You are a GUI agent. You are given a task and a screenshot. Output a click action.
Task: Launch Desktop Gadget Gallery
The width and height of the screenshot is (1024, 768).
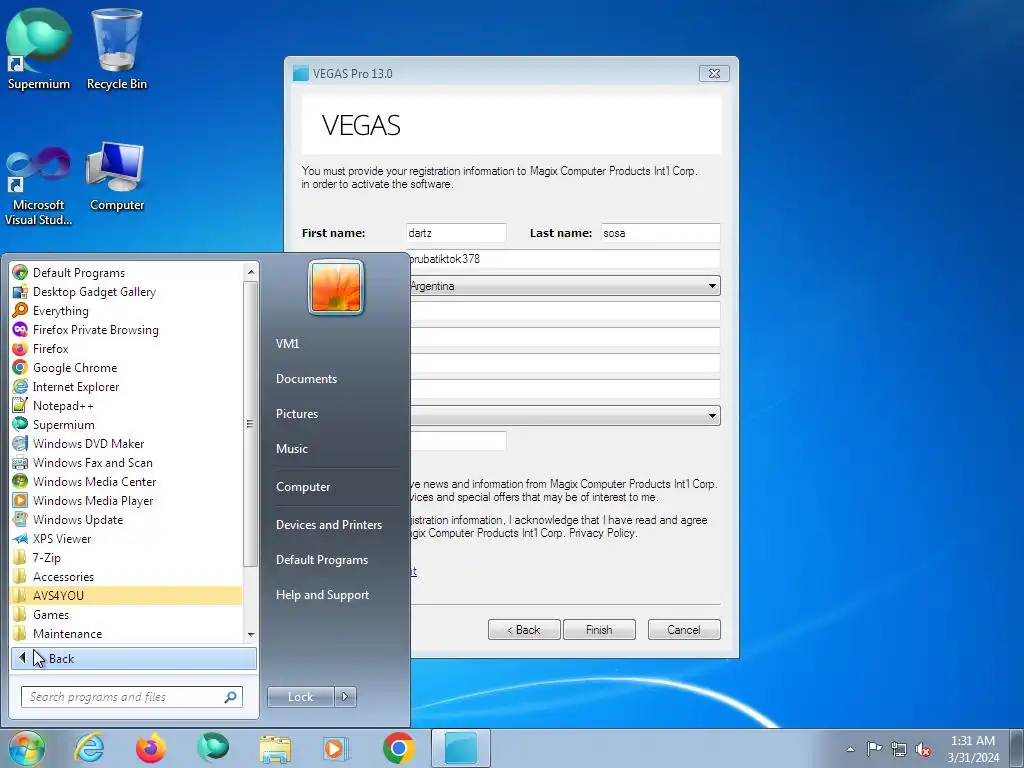click(x=127, y=292)
